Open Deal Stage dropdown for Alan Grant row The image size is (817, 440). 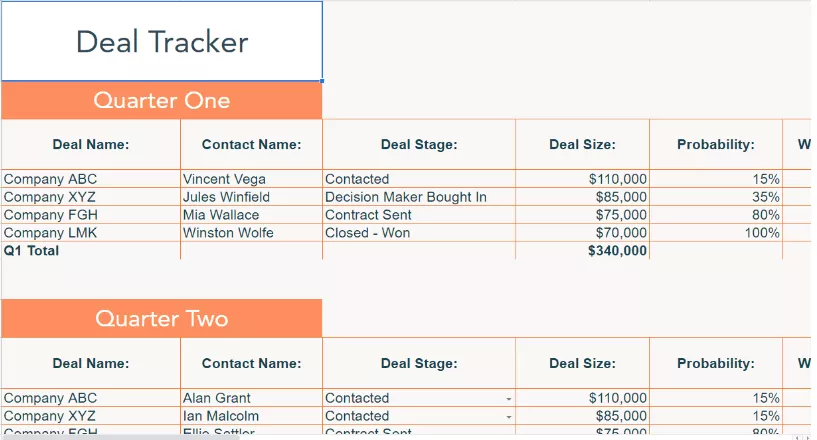click(509, 399)
